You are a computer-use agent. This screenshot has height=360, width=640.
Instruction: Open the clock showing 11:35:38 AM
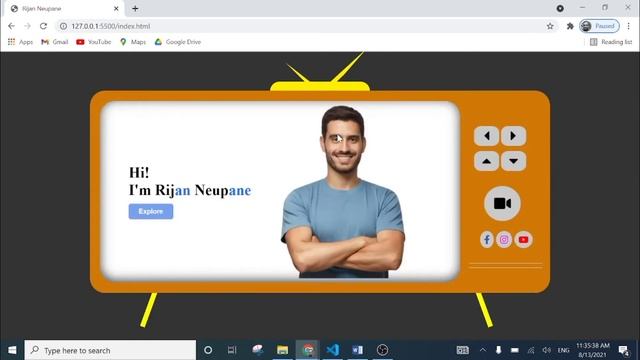pos(593,350)
